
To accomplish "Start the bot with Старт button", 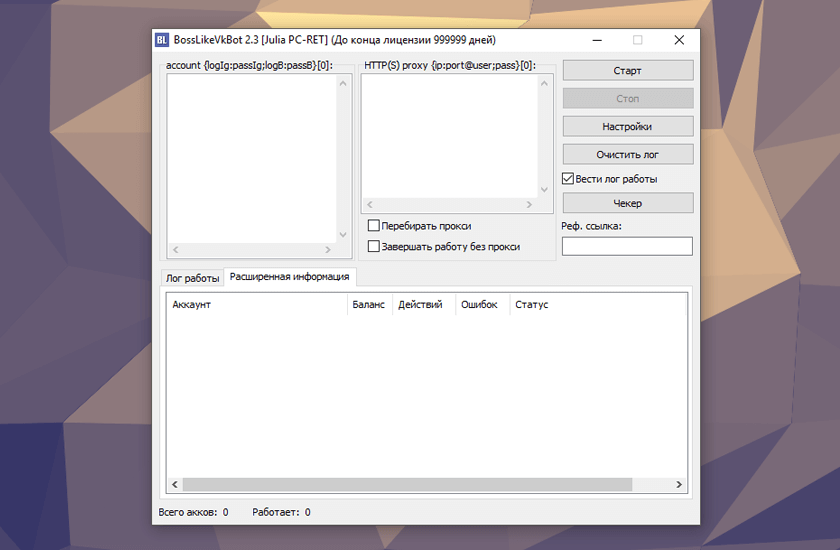I will click(628, 71).
